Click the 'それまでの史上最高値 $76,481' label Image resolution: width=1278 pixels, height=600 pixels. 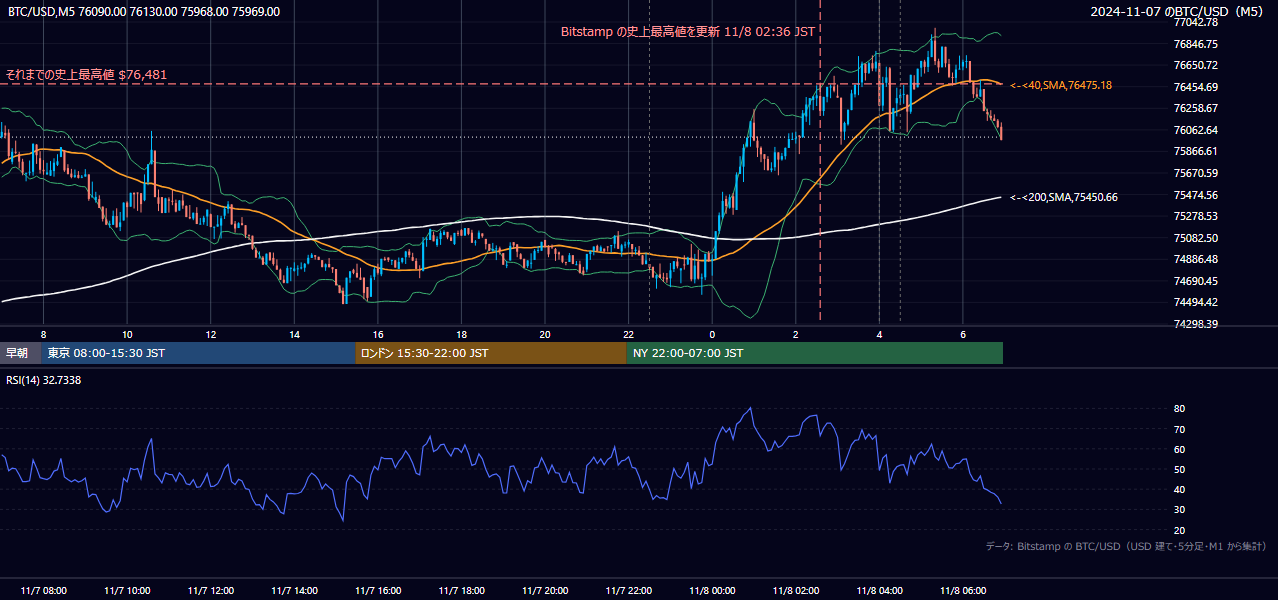(87, 75)
